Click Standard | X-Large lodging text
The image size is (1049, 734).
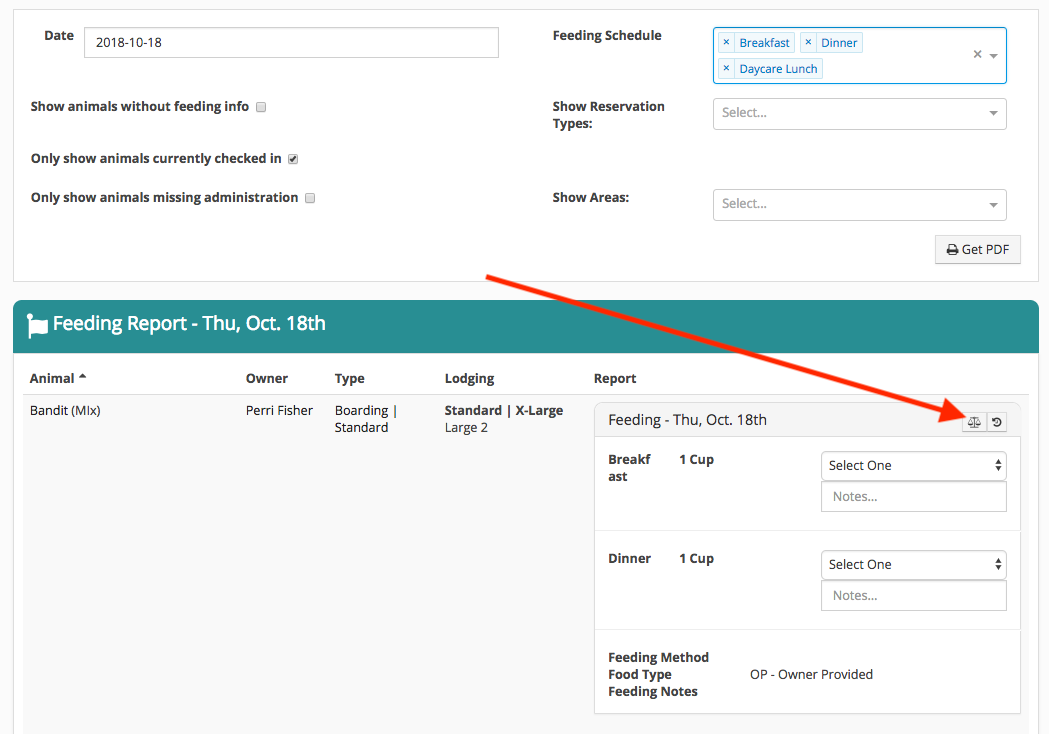pyautogui.click(x=504, y=410)
